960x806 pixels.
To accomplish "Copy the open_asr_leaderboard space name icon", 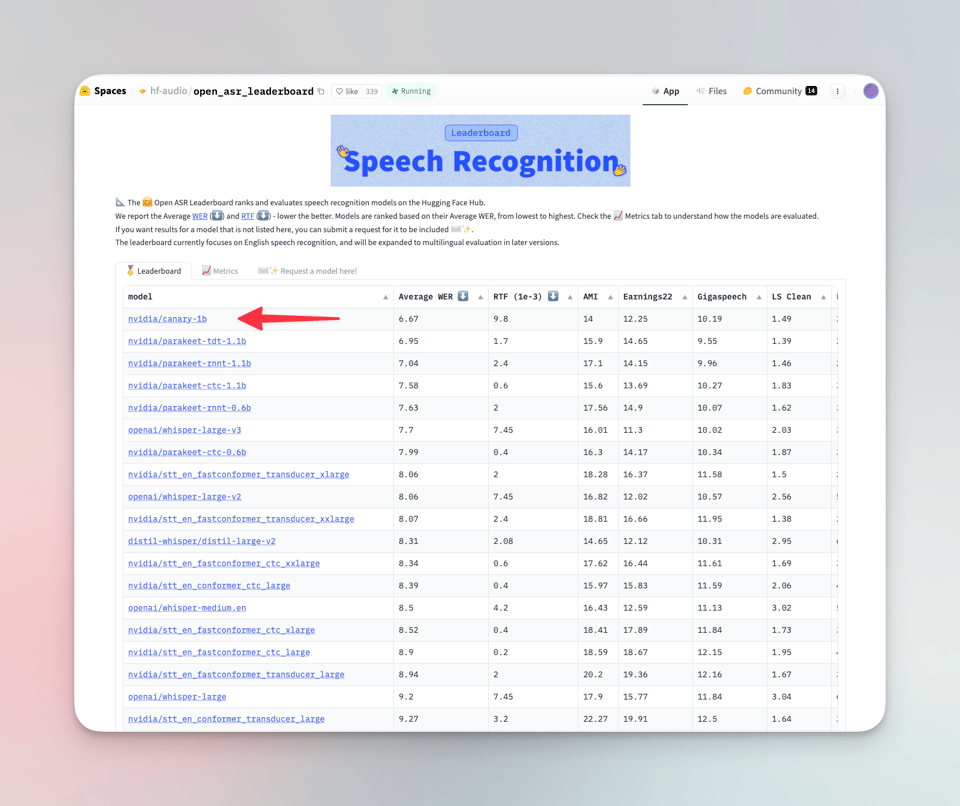I will coord(321,91).
